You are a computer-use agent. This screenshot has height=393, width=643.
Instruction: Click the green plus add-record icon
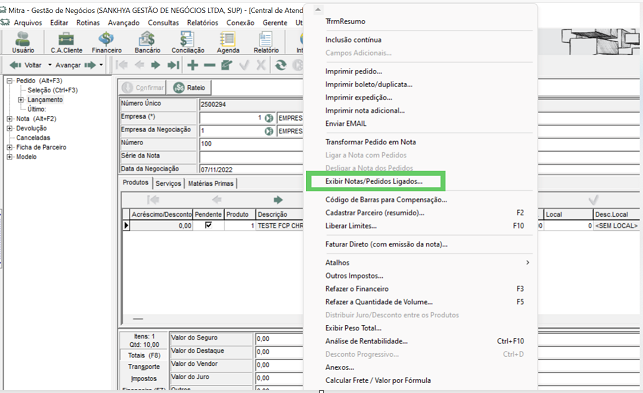coord(192,65)
